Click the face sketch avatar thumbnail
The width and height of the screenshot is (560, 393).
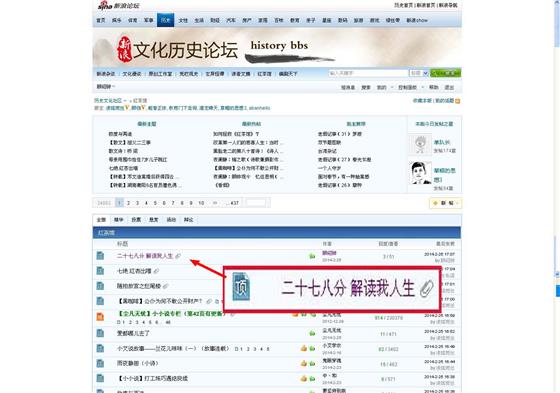(x=420, y=173)
